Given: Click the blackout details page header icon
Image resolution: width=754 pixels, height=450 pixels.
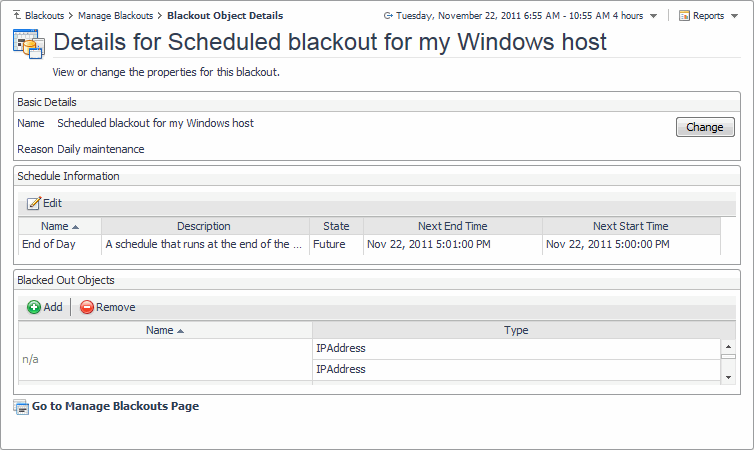Looking at the screenshot, I should click(27, 43).
